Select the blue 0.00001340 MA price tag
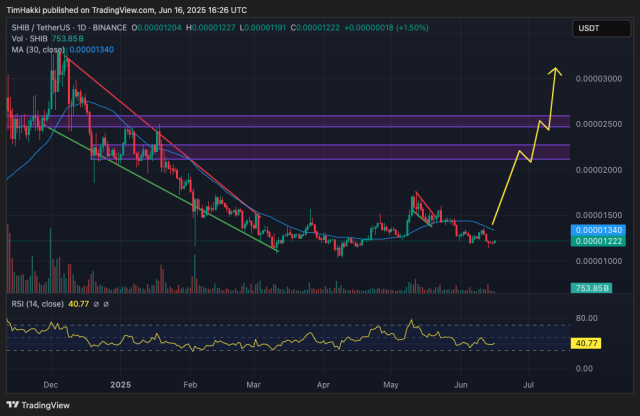Image resolution: width=640 pixels, height=416 pixels. [596, 230]
